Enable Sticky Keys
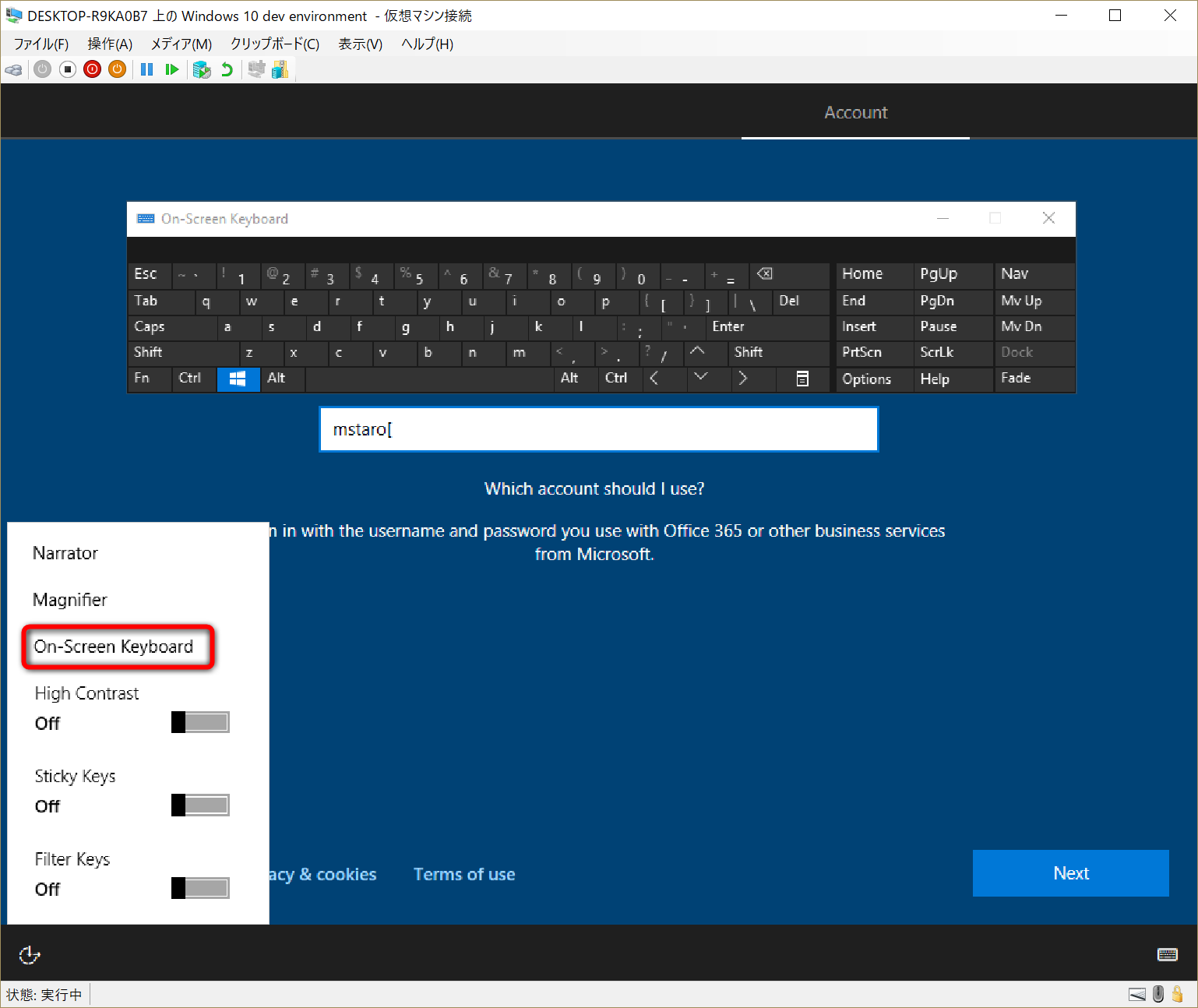The image size is (1198, 1008). tap(200, 805)
